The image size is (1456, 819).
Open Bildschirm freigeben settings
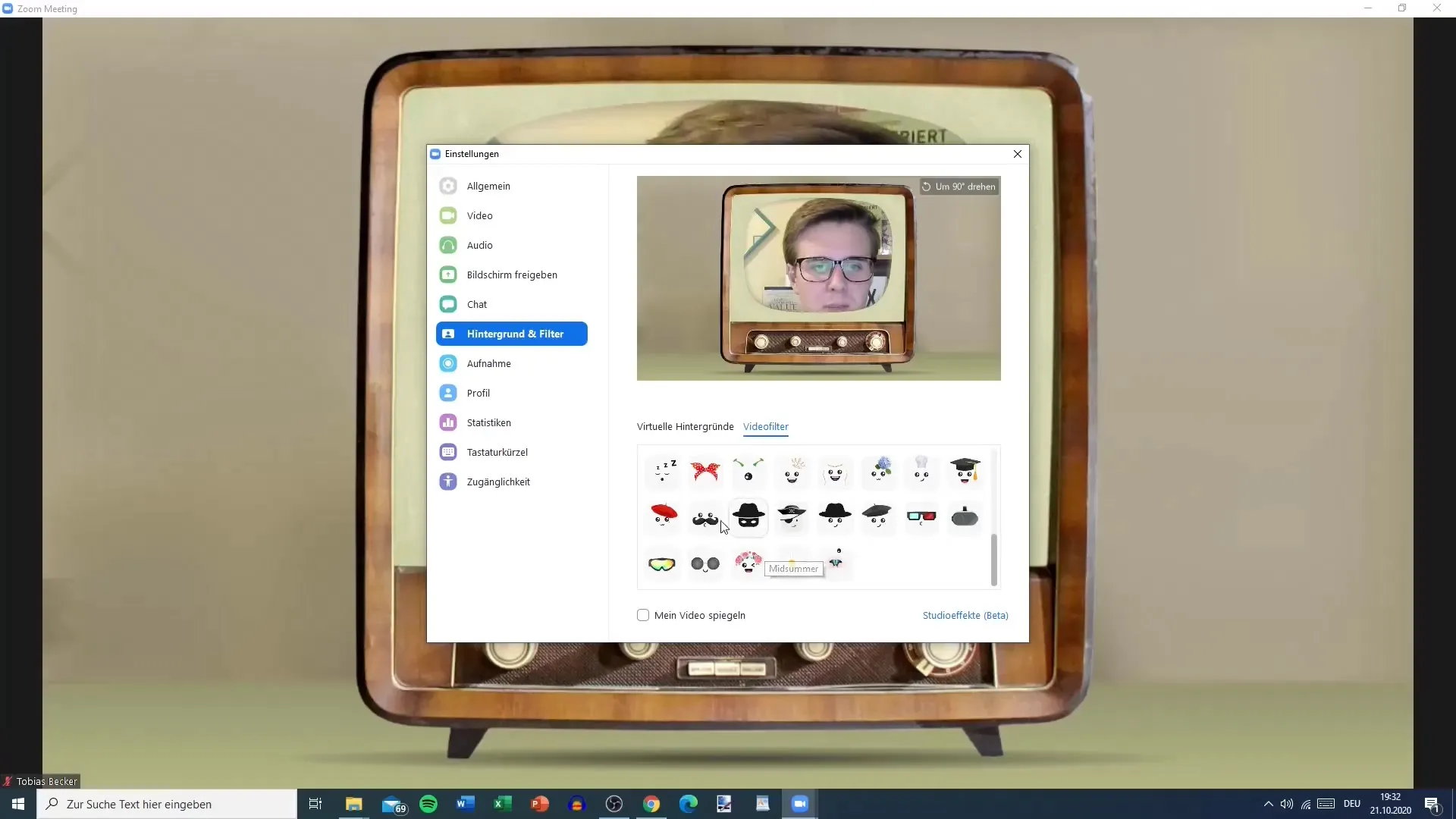pos(512,275)
